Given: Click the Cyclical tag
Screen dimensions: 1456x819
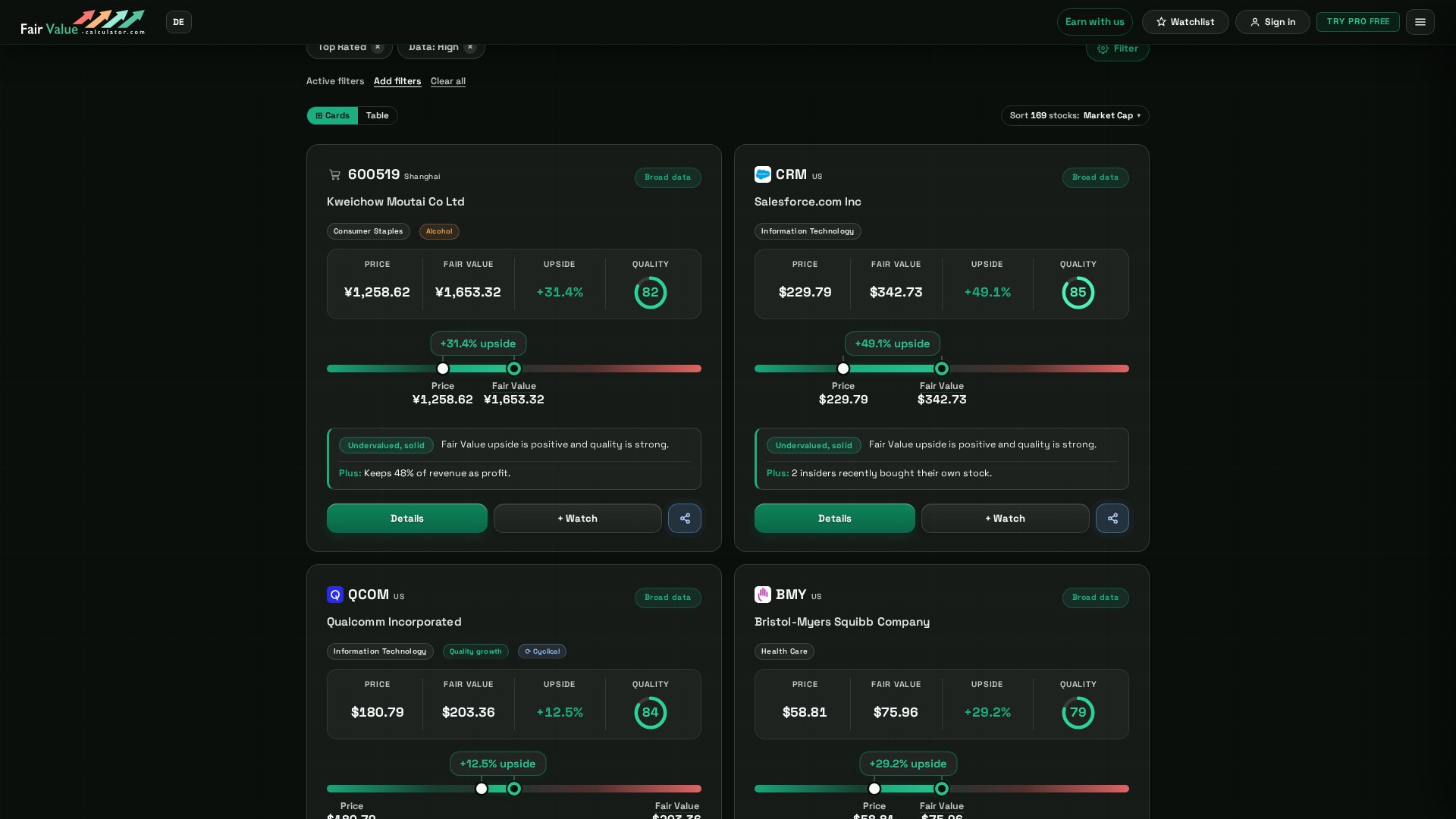Looking at the screenshot, I should click(x=542, y=651).
